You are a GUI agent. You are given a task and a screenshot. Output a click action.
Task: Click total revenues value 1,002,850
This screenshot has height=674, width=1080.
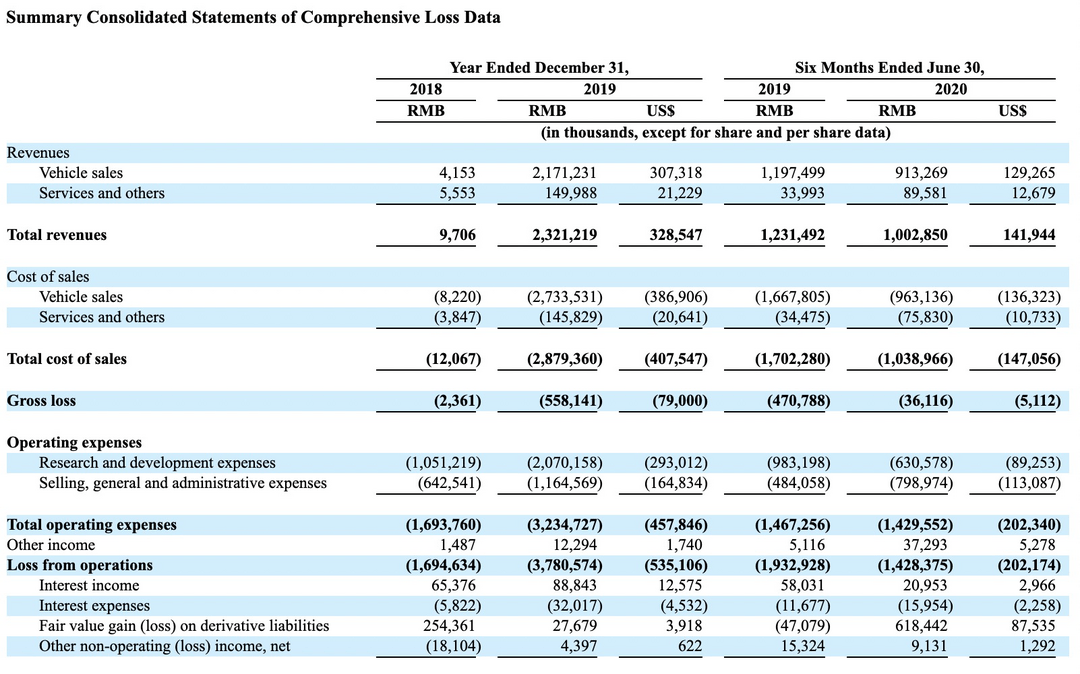[915, 235]
